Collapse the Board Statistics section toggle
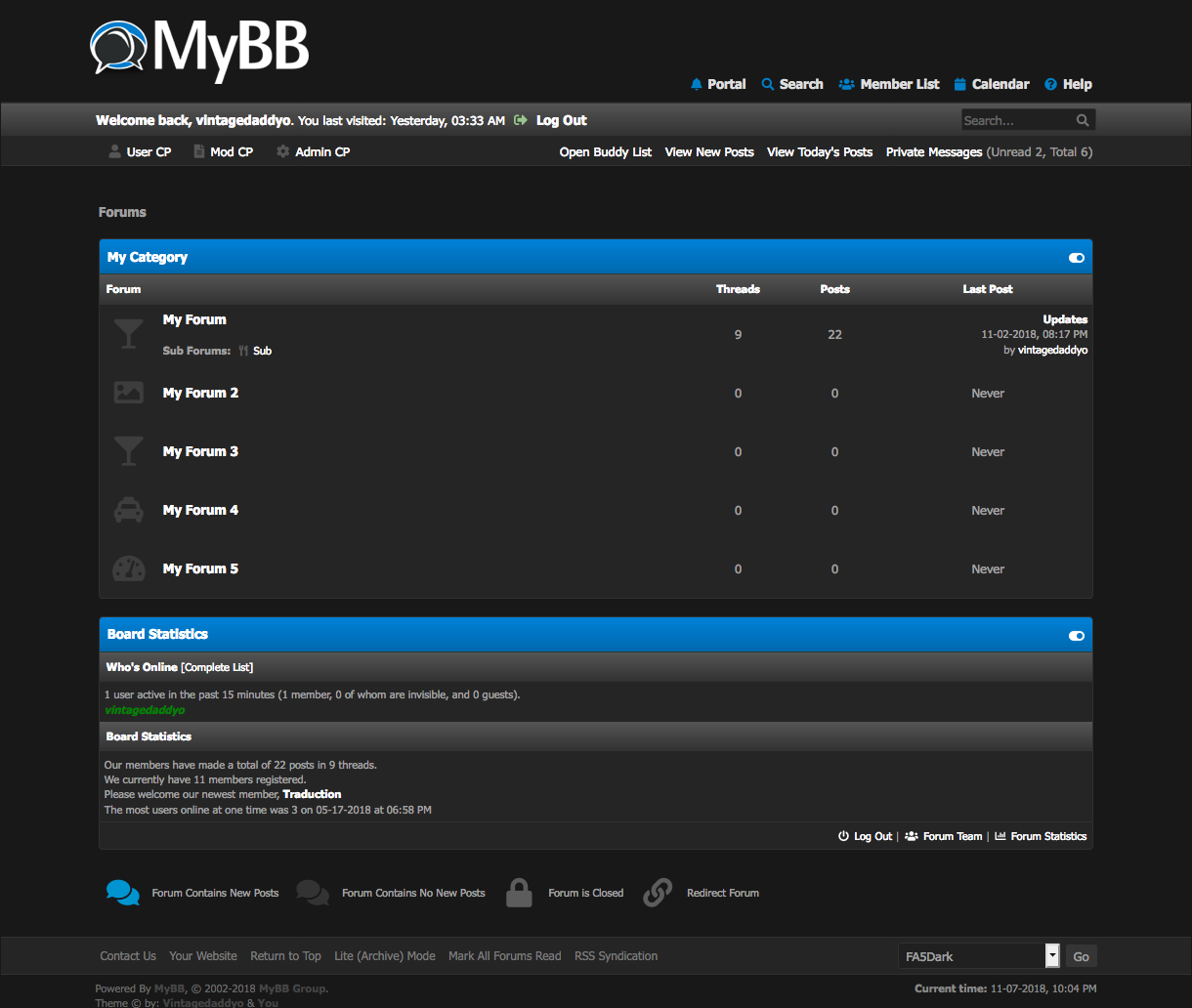This screenshot has width=1192, height=1008. coord(1076,636)
